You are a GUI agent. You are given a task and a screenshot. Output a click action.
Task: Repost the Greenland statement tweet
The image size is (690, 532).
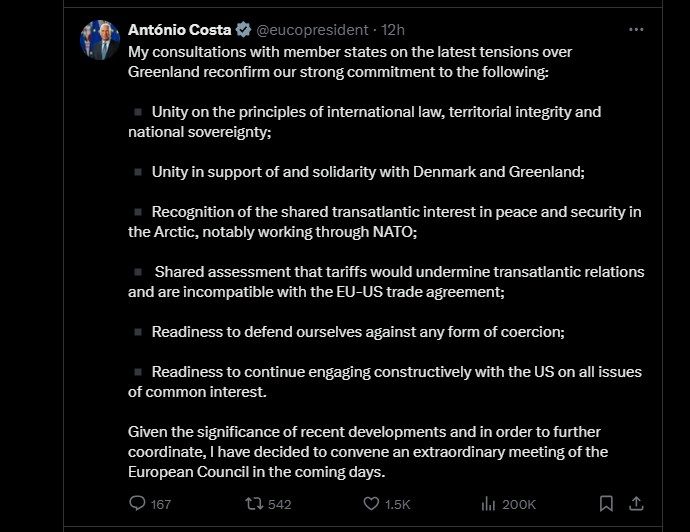tap(253, 504)
